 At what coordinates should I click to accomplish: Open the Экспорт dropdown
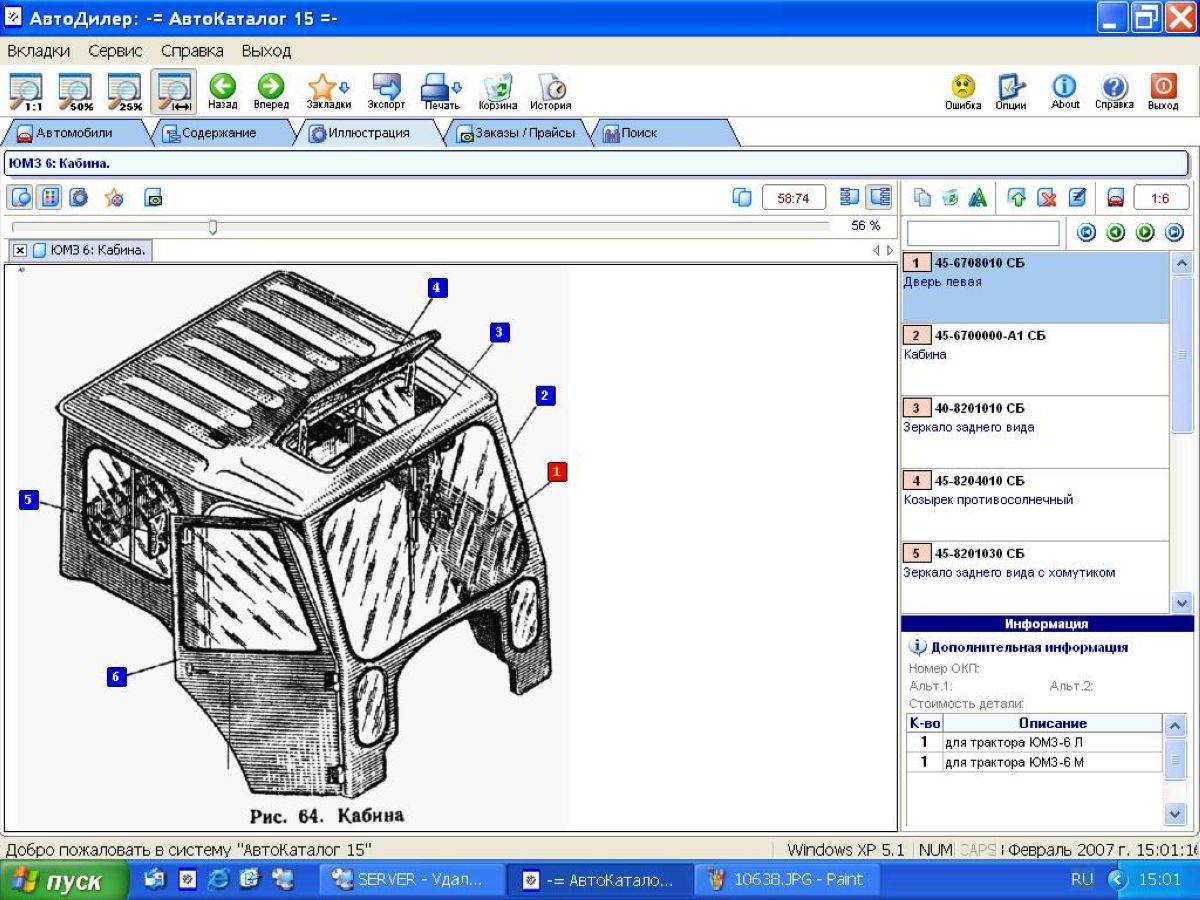click(x=386, y=91)
